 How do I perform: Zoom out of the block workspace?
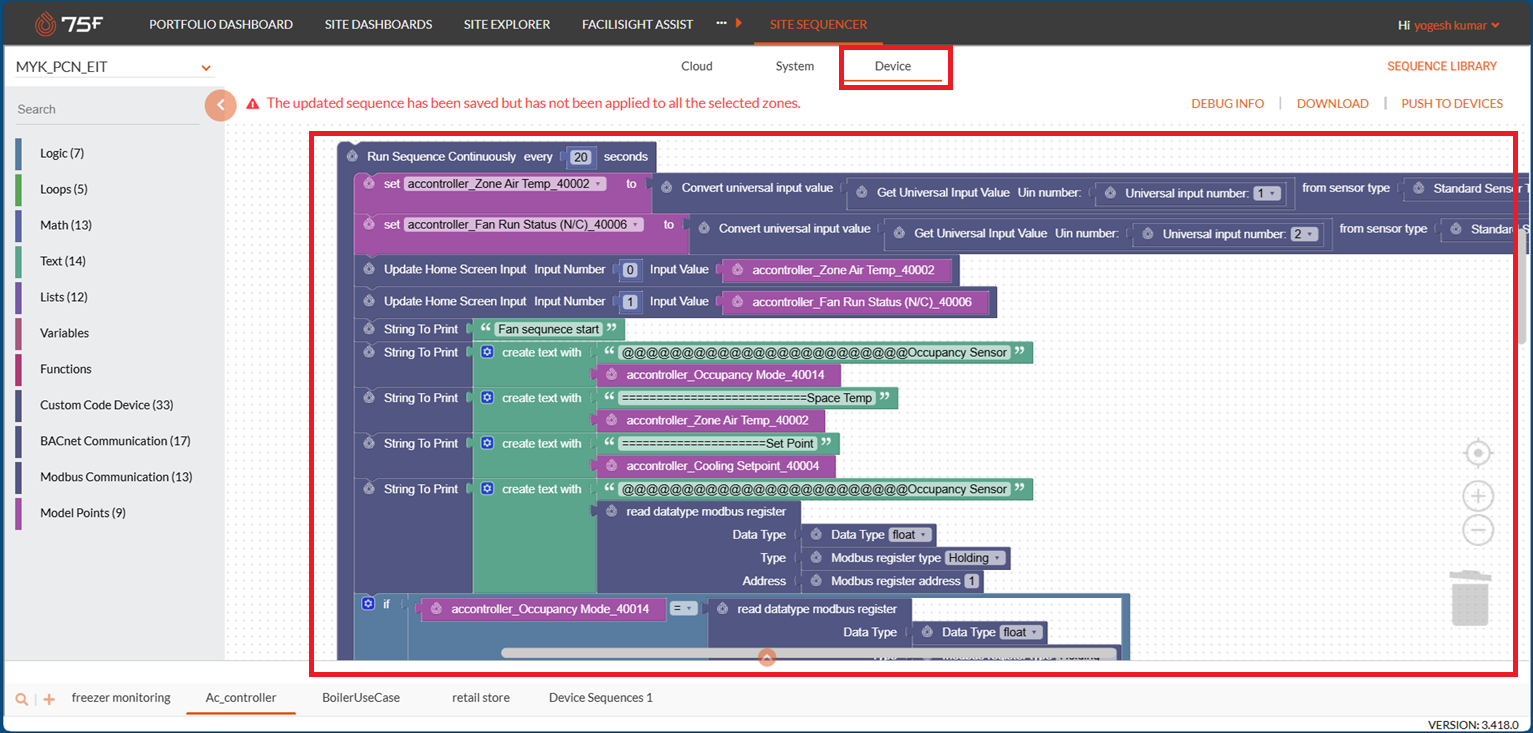pos(1478,530)
